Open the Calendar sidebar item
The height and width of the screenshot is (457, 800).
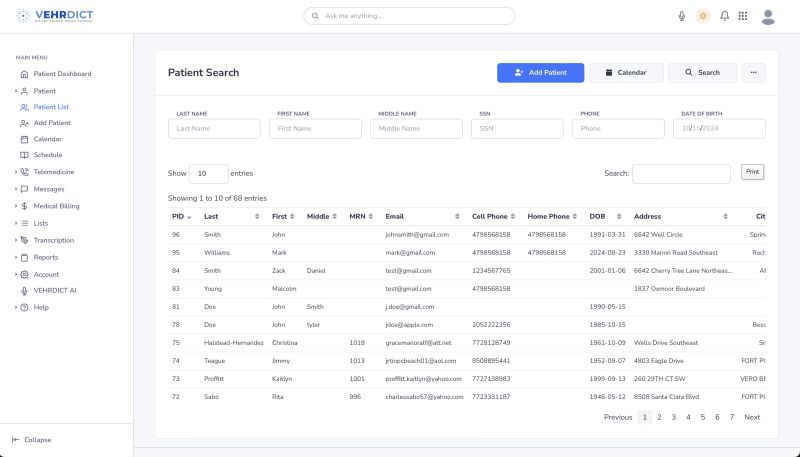click(47, 139)
